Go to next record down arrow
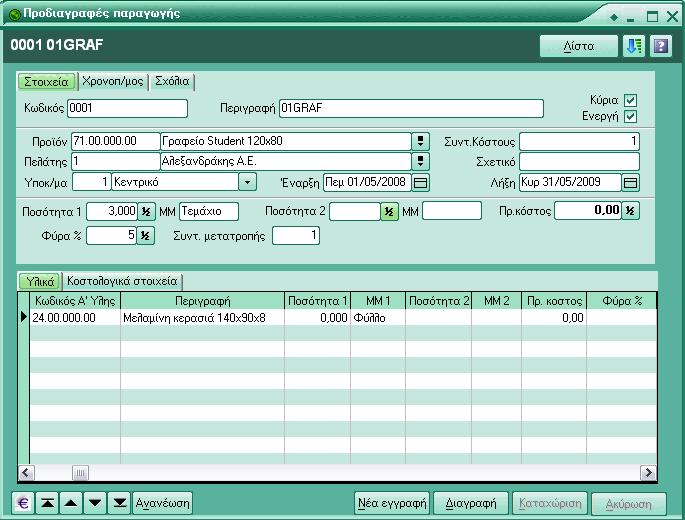This screenshot has height=520, width=685. point(95,503)
